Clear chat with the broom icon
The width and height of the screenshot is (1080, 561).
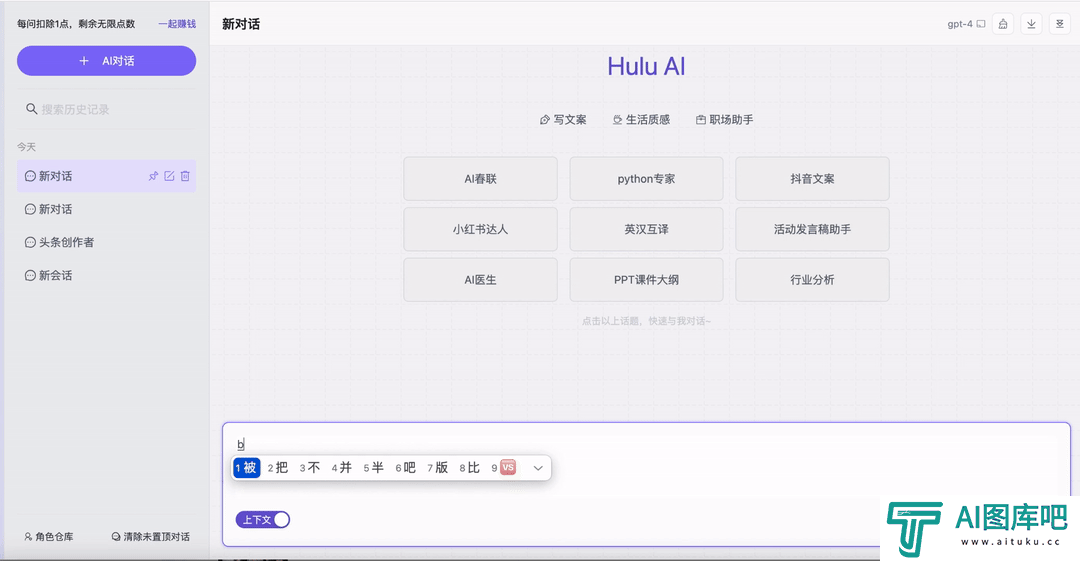click(1003, 23)
